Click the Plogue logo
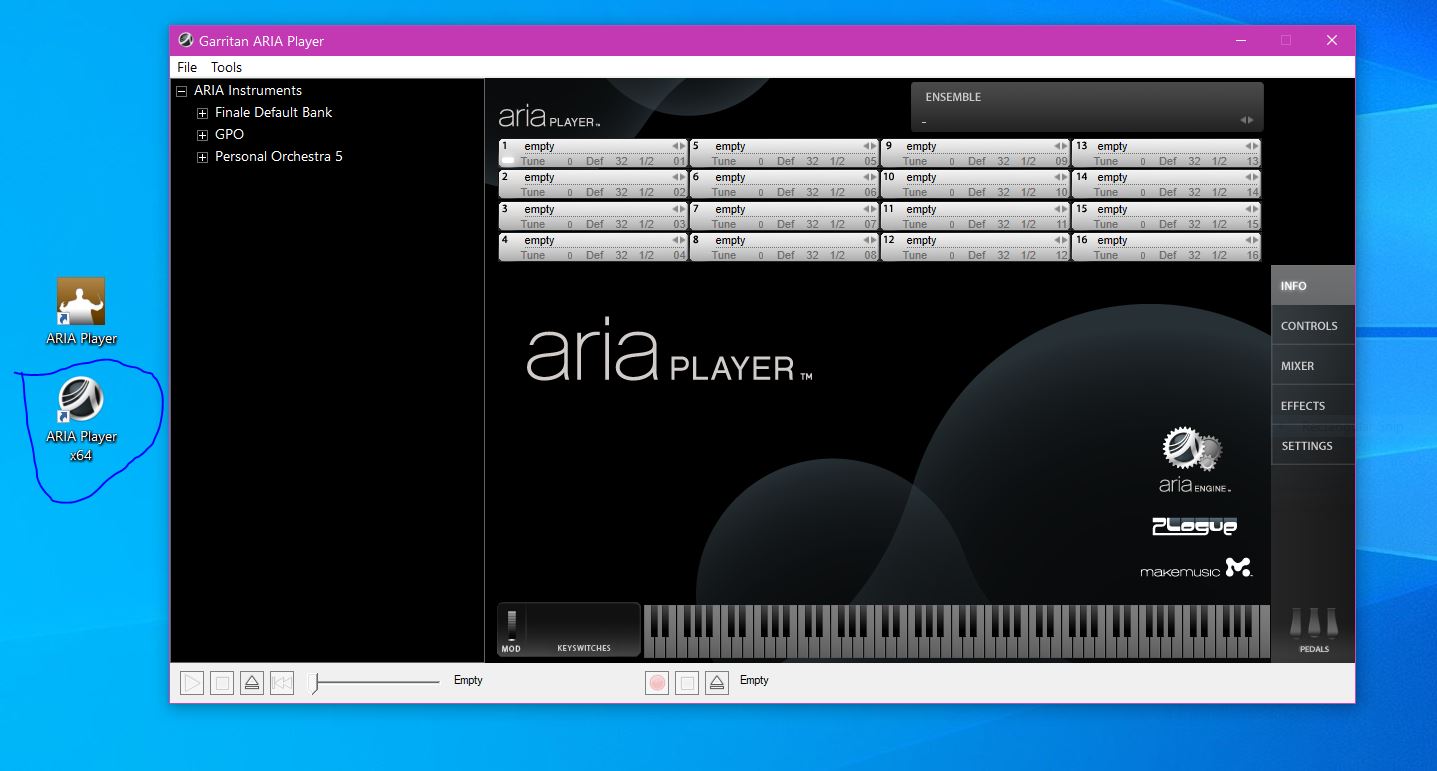 1194,526
